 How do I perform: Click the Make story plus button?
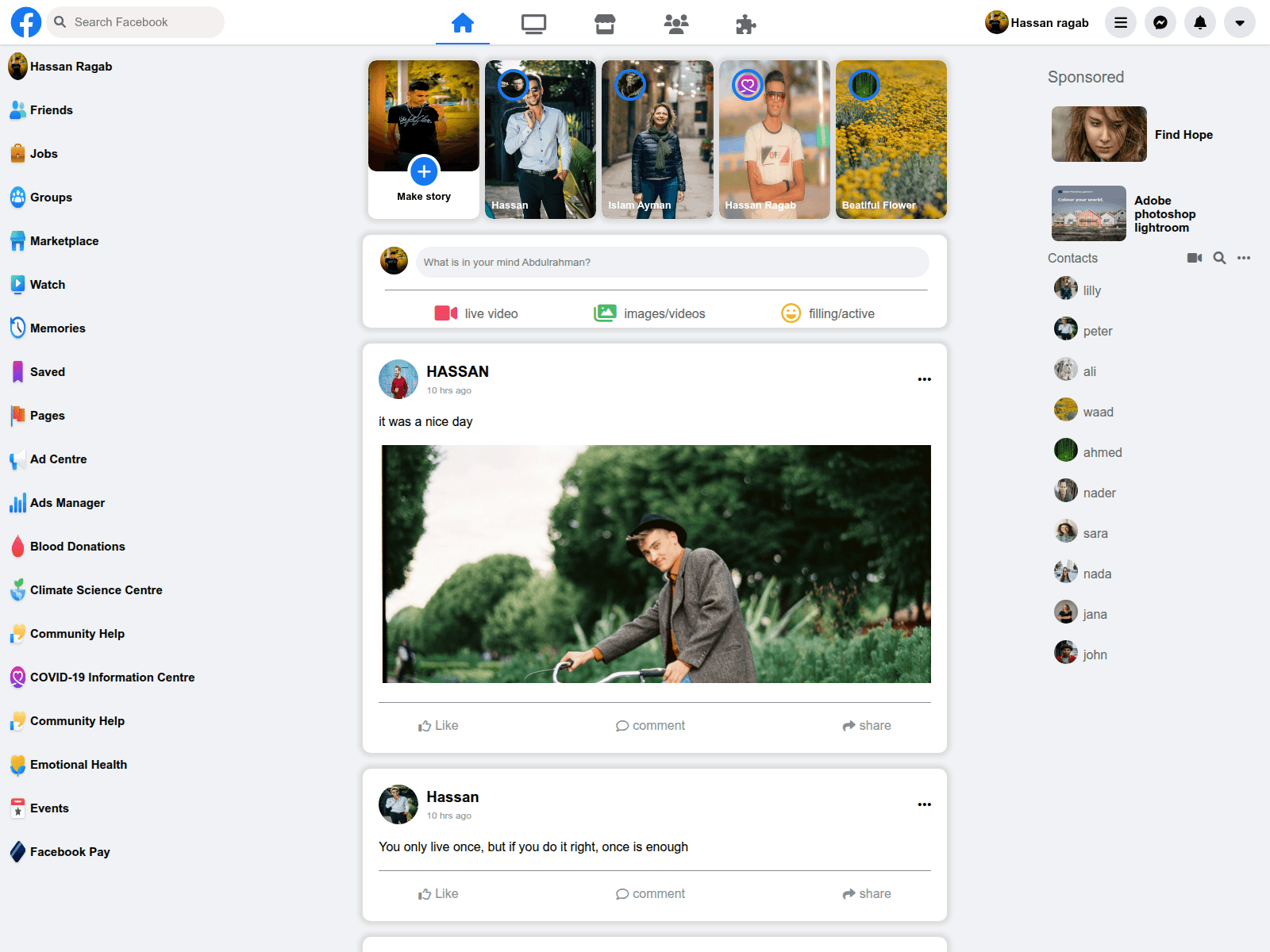click(424, 171)
